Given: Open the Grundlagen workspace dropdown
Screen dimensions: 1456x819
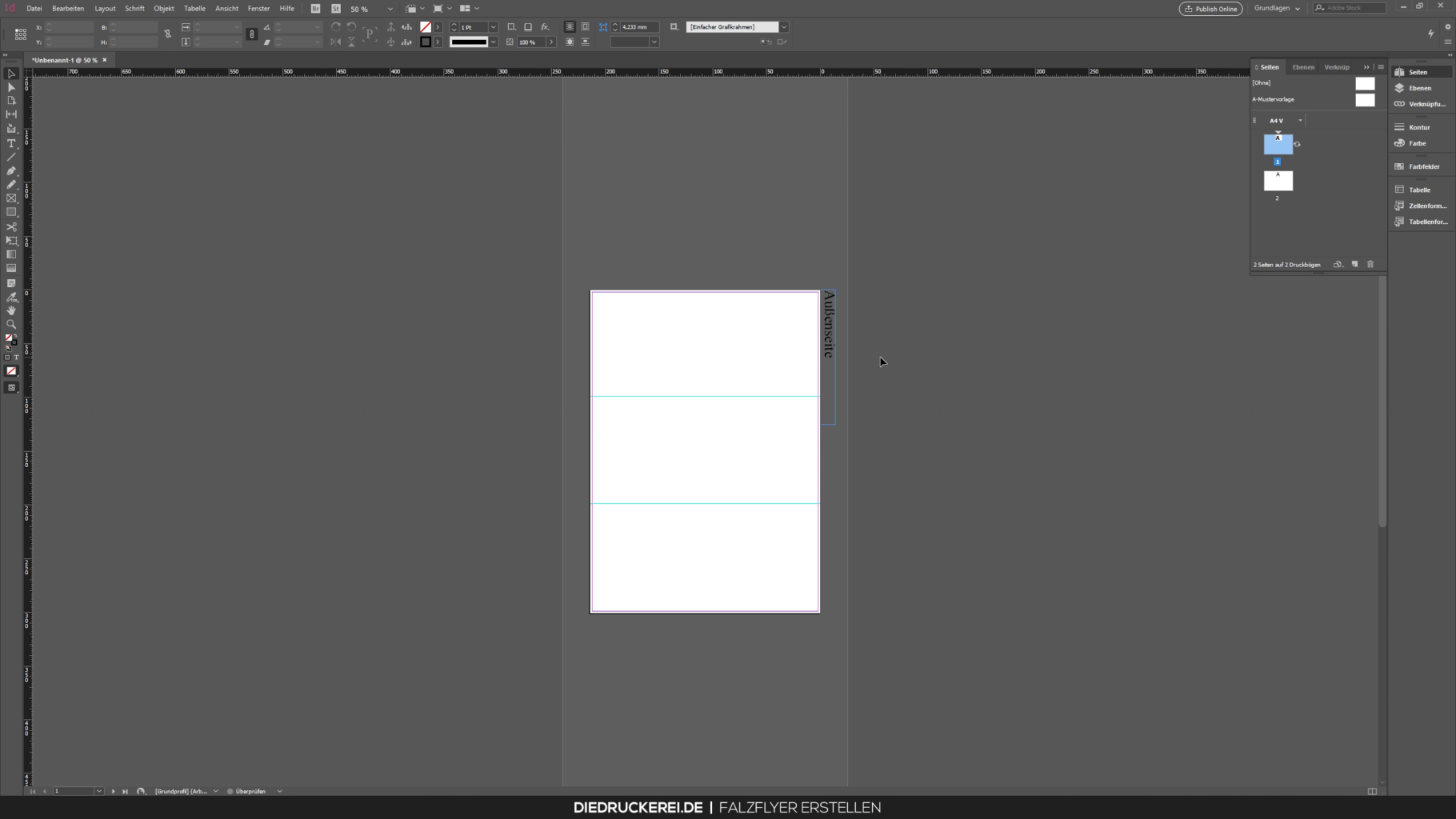Looking at the screenshot, I should click(1277, 8).
